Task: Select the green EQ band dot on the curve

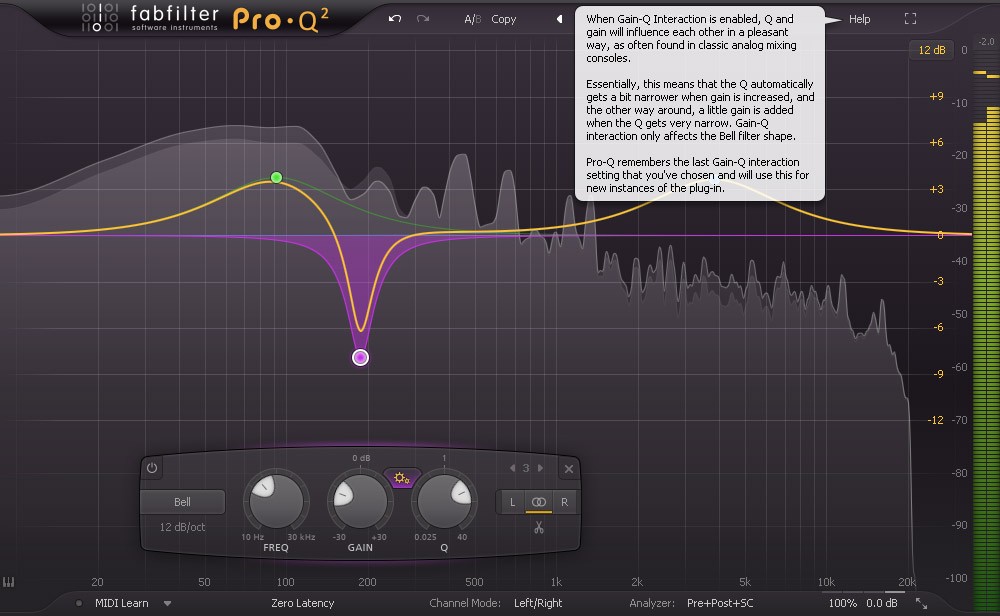Action: coord(276,177)
